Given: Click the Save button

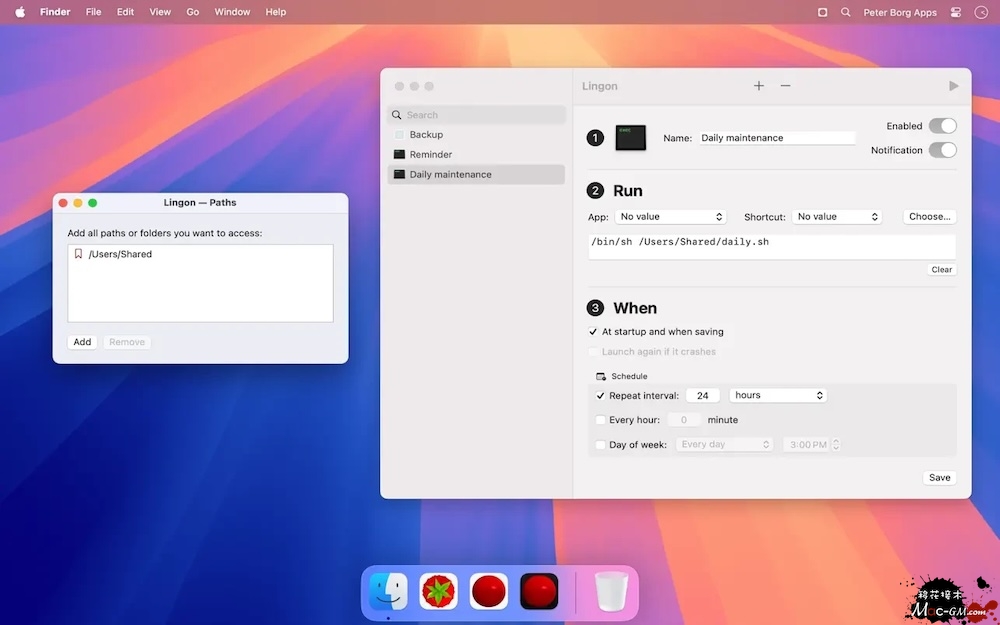Looking at the screenshot, I should coord(939,478).
